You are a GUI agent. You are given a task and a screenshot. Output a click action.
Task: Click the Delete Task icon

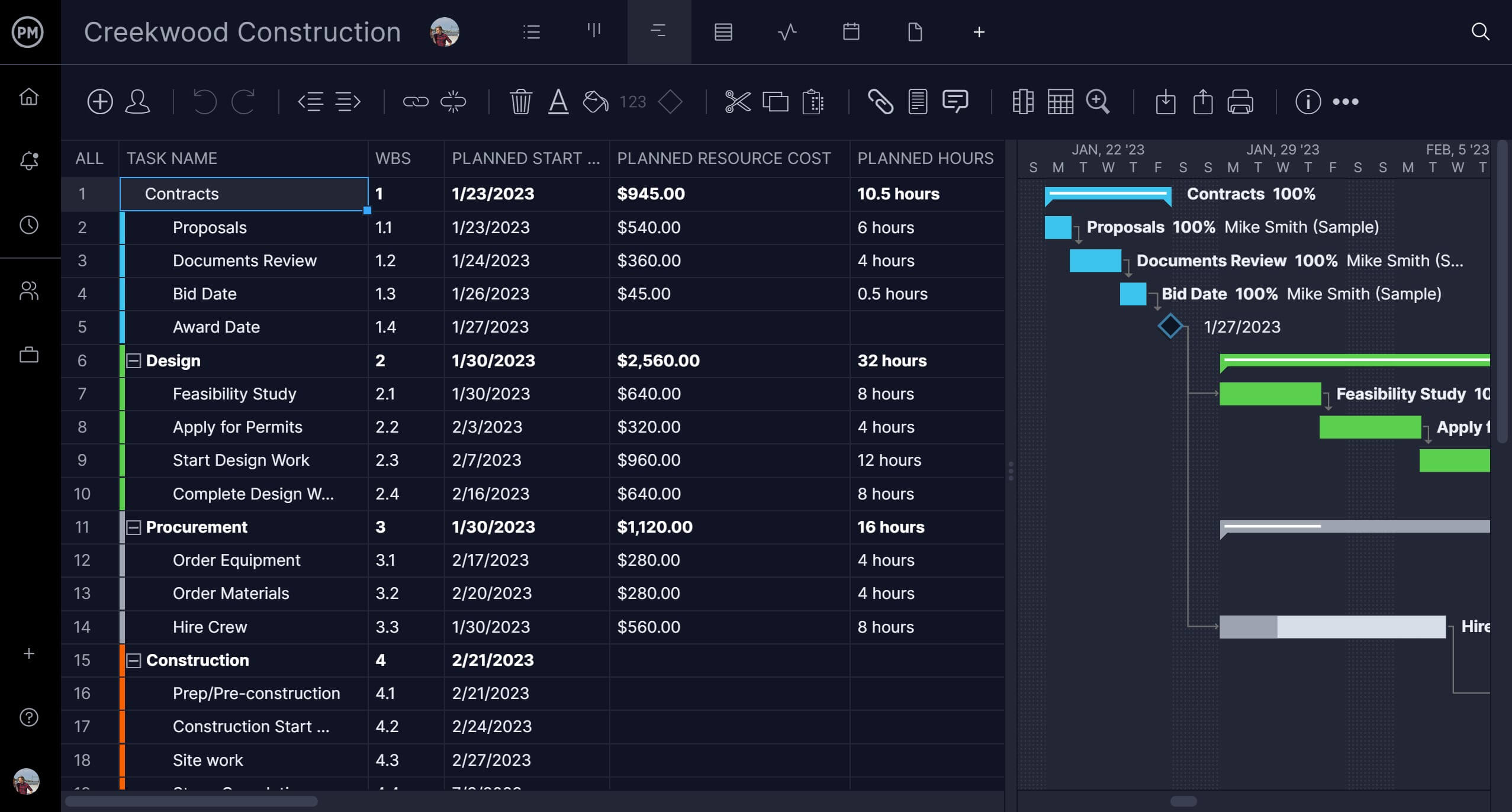[x=520, y=101]
